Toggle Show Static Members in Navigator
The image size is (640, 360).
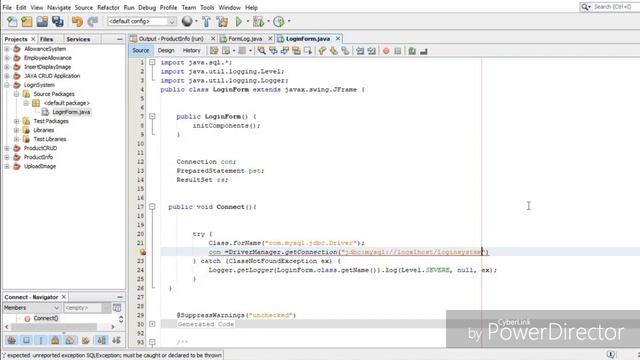click(x=40, y=340)
